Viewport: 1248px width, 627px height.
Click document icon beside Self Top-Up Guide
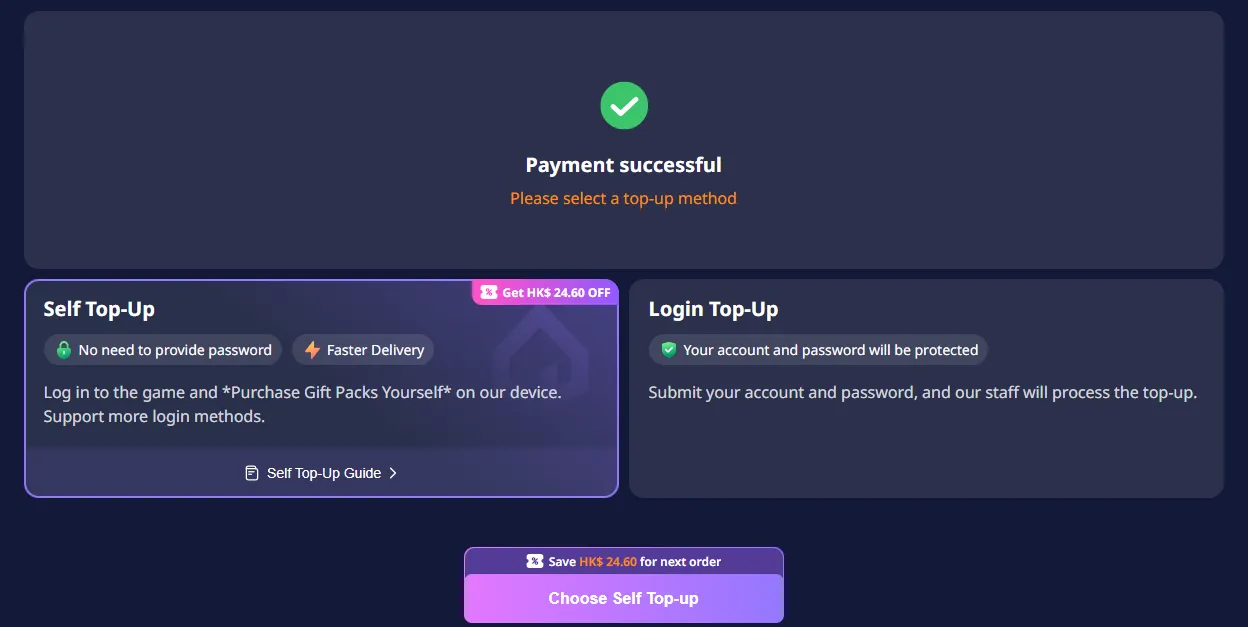(x=252, y=473)
